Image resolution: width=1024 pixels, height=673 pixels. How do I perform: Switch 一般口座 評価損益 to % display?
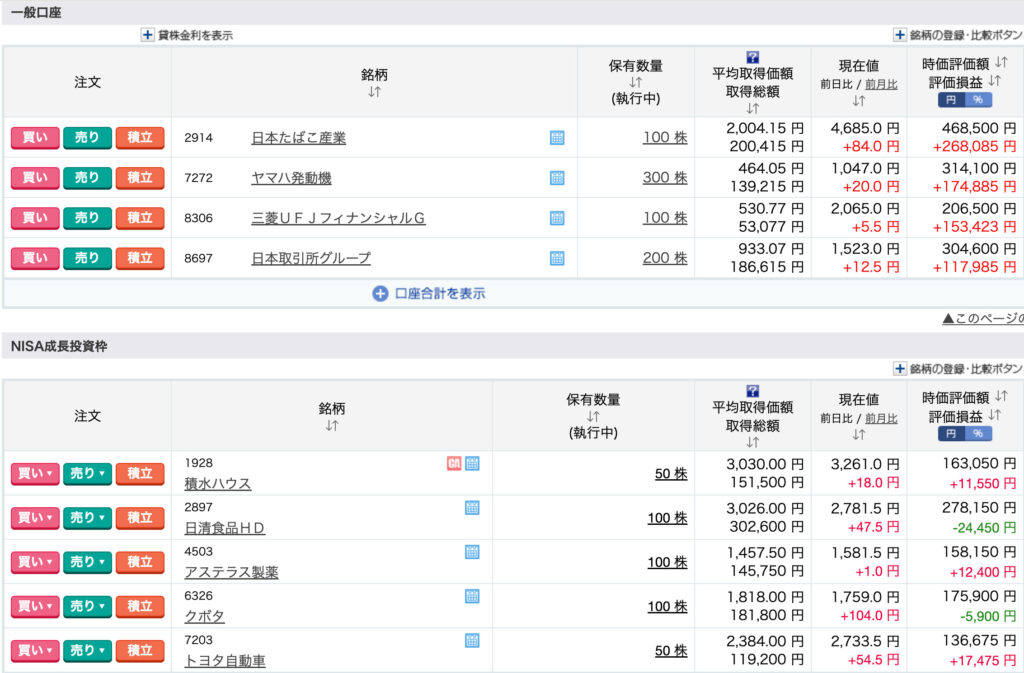coord(978,100)
